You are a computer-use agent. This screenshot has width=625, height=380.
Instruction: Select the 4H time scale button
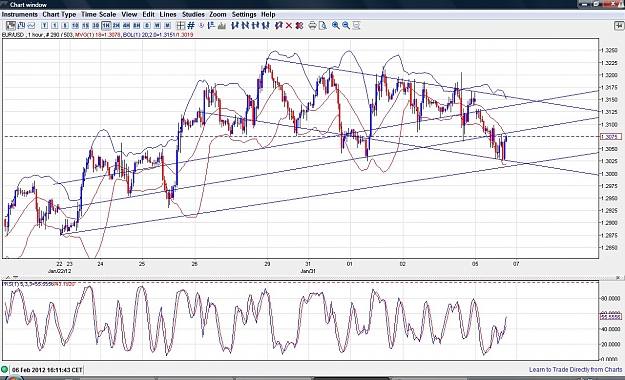click(126, 26)
